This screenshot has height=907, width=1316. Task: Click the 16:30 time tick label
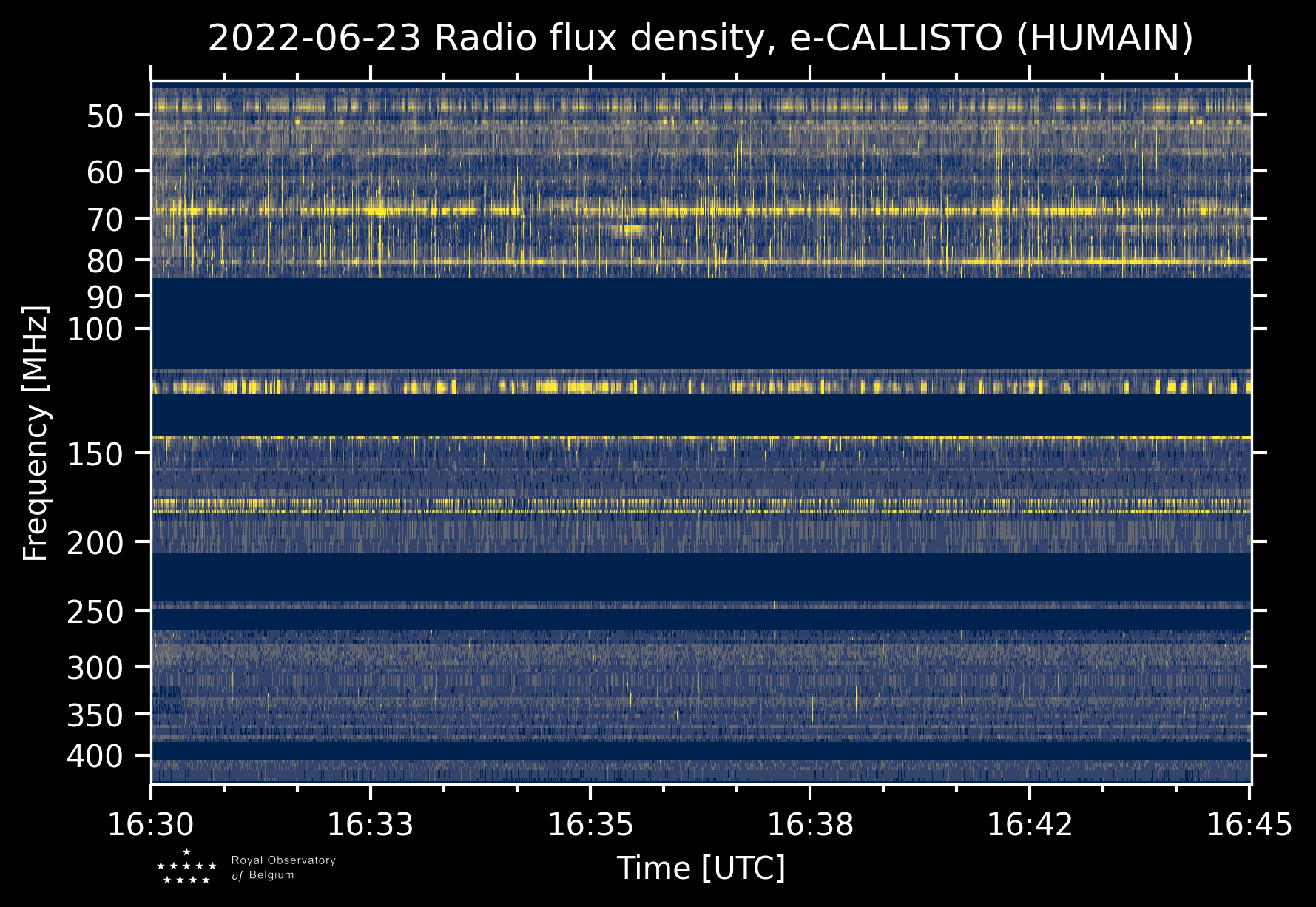point(151,824)
